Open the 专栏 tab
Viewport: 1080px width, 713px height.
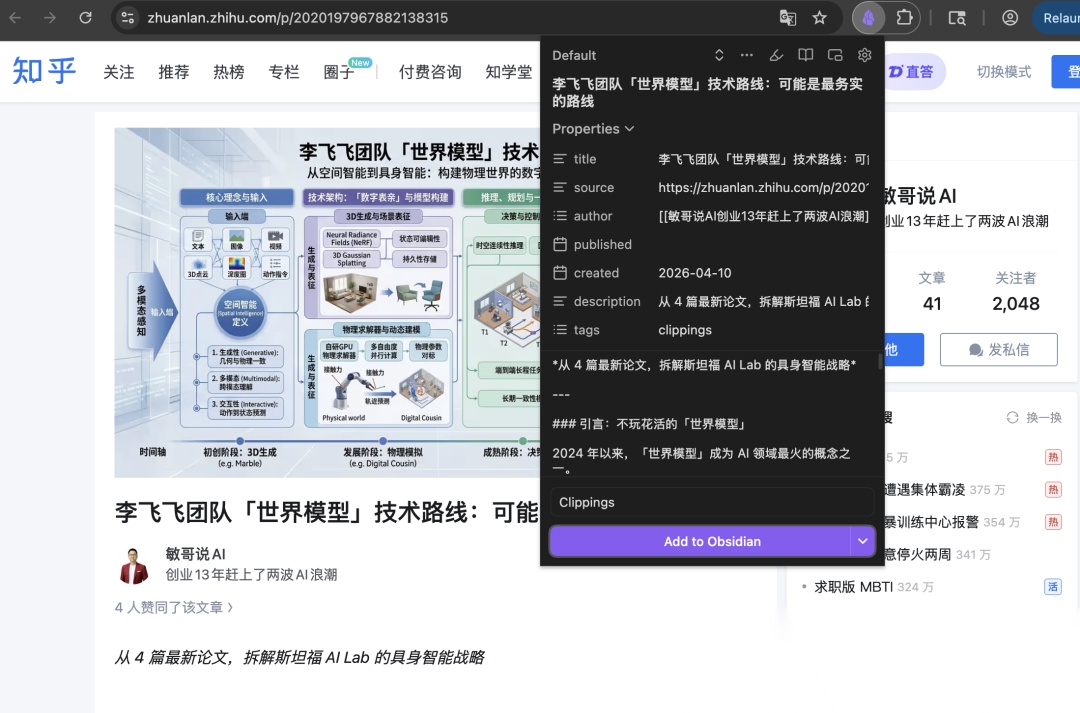coord(284,72)
